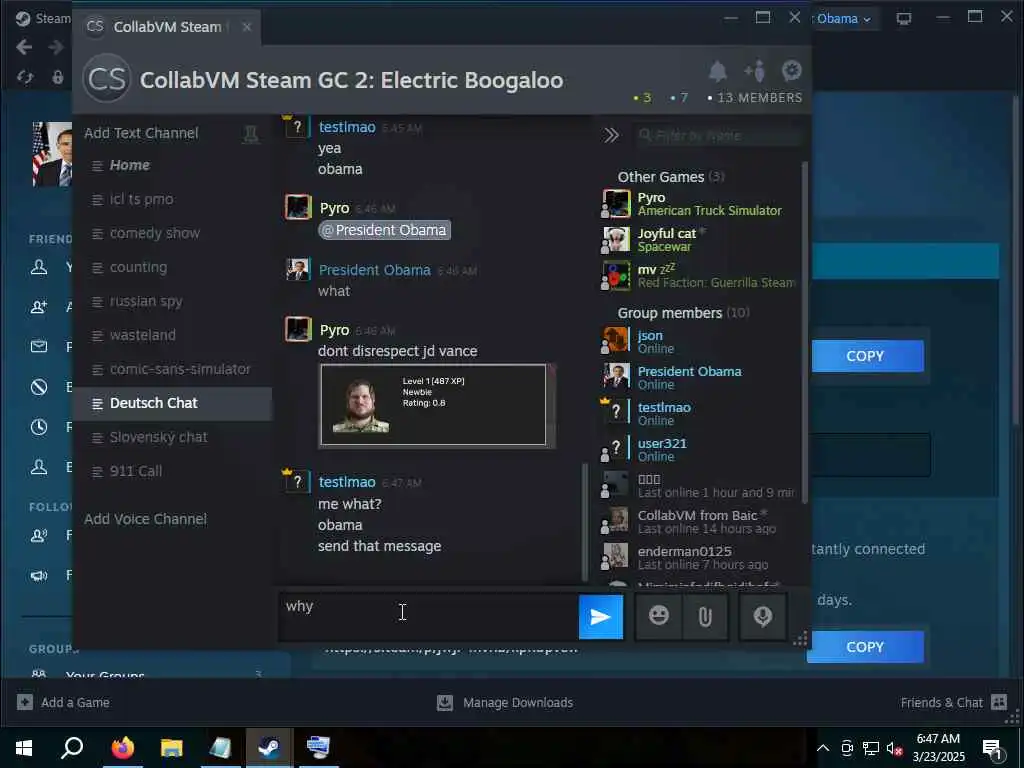Send the chat message with arrow button
The height and width of the screenshot is (768, 1024).
coord(600,616)
